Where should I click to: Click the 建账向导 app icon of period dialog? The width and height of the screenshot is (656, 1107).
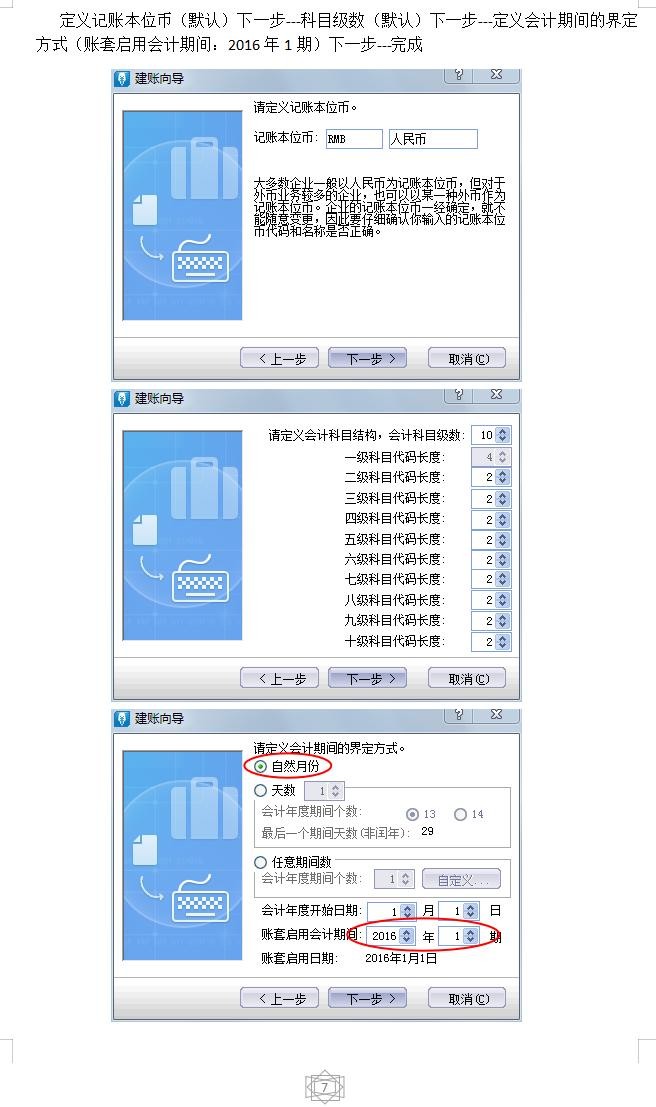(x=122, y=719)
